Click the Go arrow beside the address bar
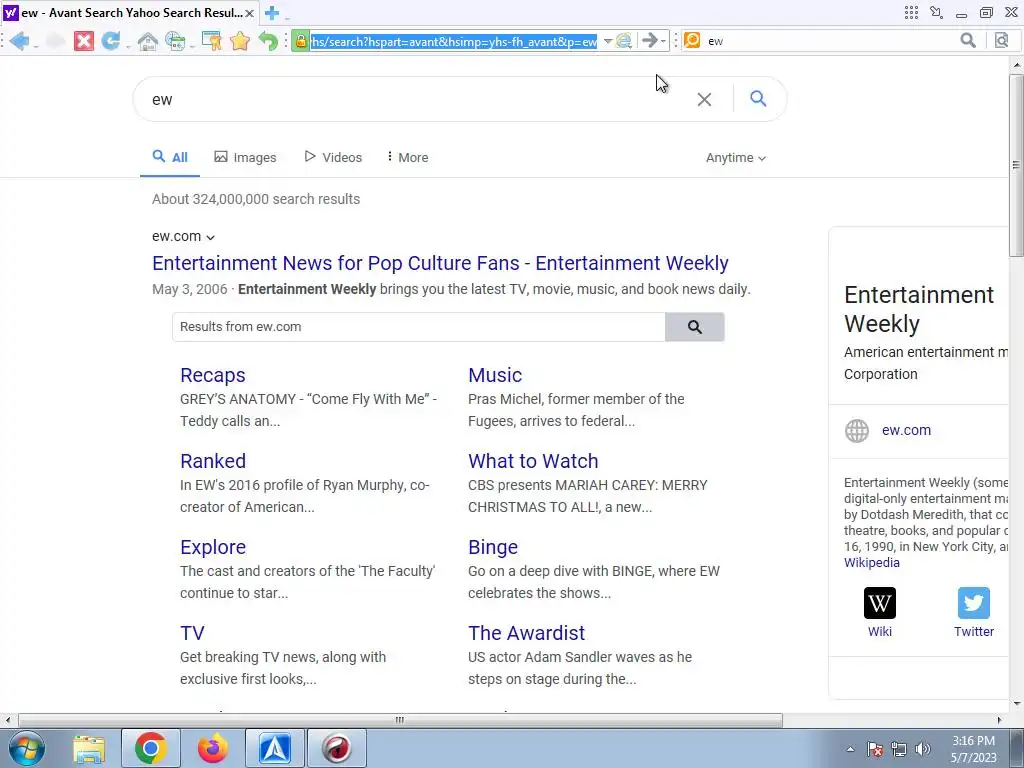Viewport: 1024px width, 768px height. coord(649,41)
